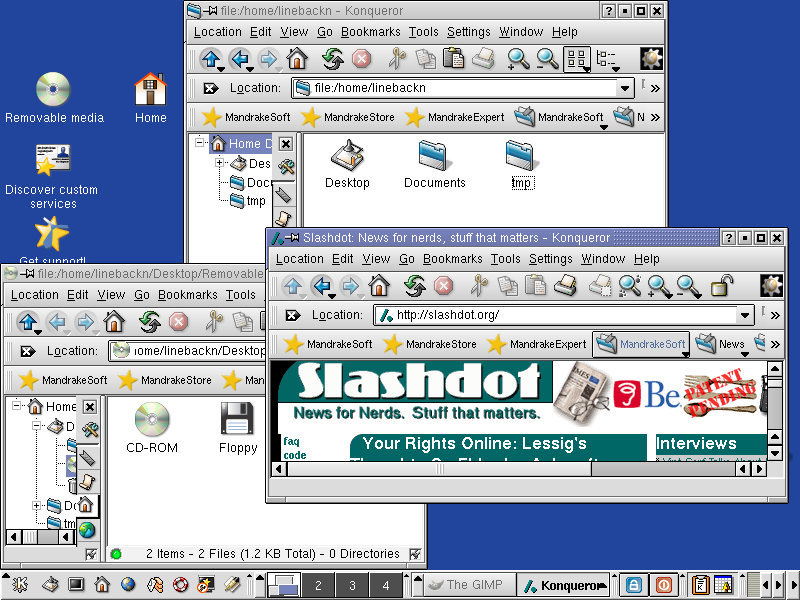Click the MandrakeSoft star bookmark in the Removable window
This screenshot has width=800, height=600.
(63, 380)
